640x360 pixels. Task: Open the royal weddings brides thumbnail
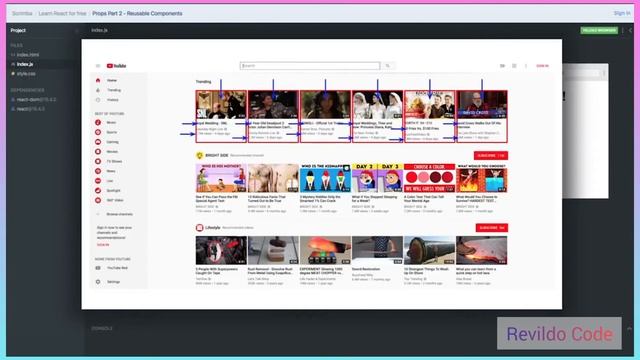click(378, 105)
